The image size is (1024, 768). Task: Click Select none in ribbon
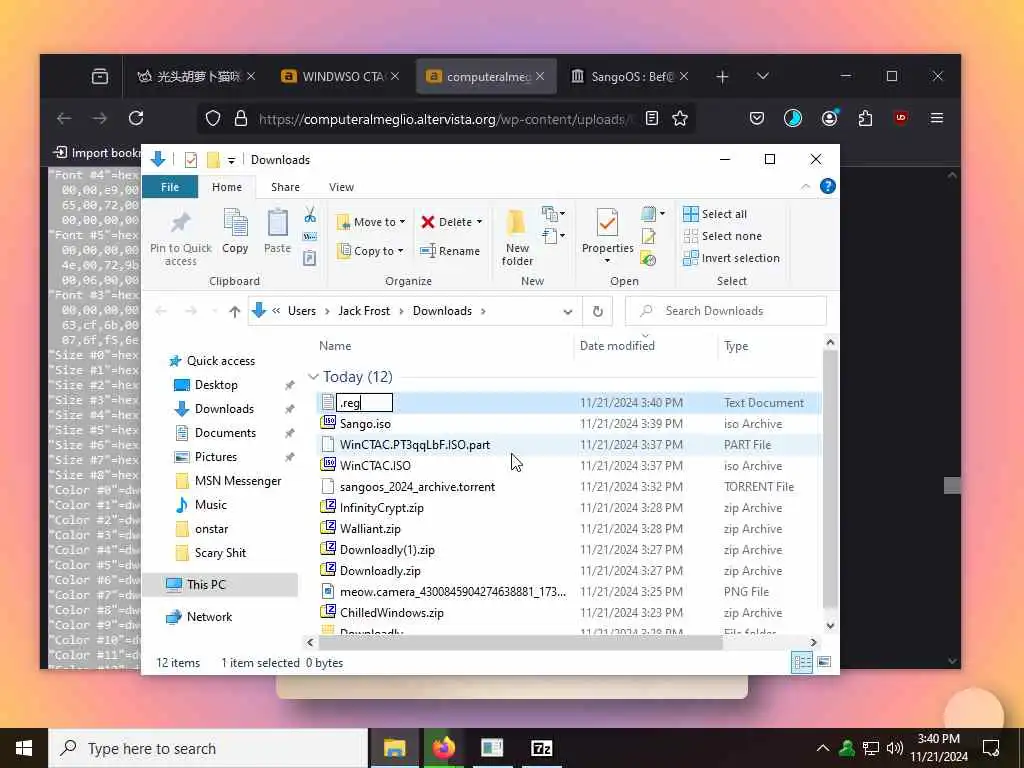pyautogui.click(x=722, y=236)
